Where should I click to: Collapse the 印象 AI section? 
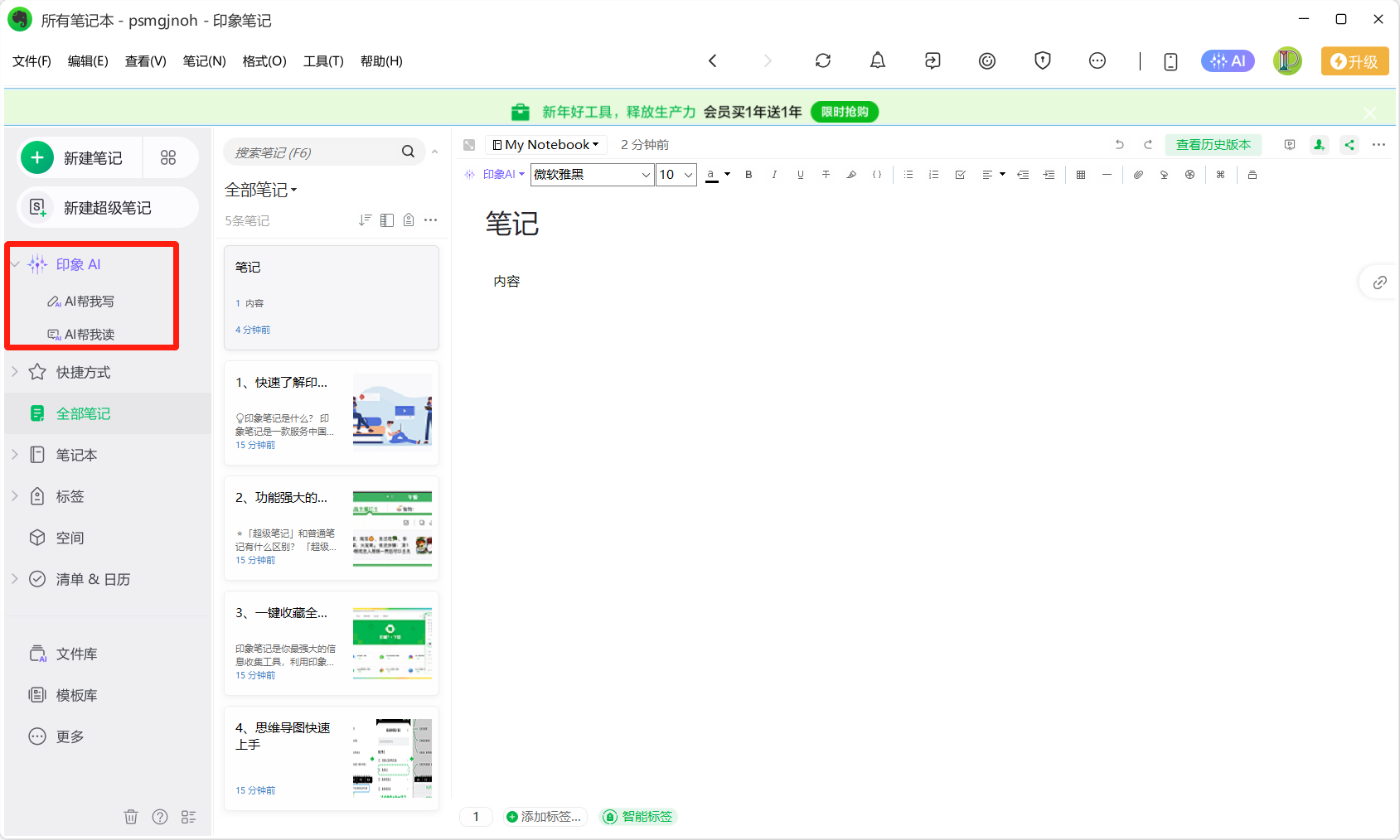(x=15, y=264)
